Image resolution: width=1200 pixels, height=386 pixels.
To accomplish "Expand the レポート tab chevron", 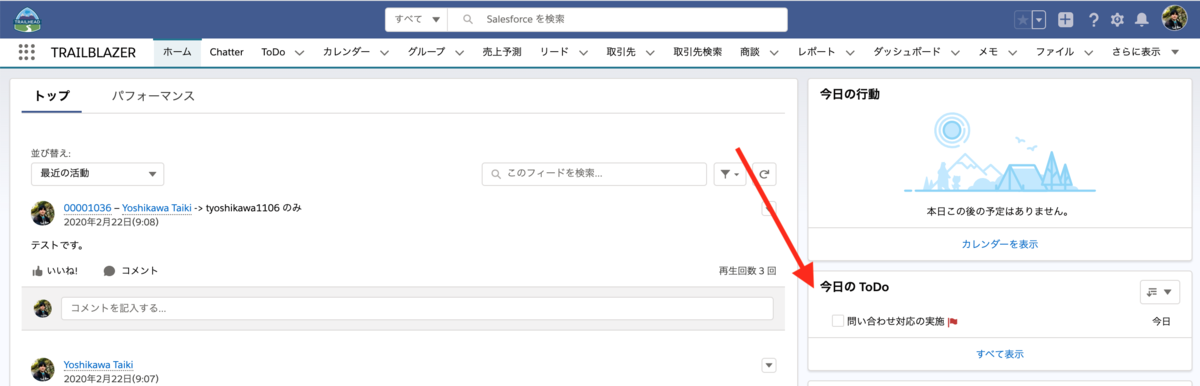I will [851, 52].
